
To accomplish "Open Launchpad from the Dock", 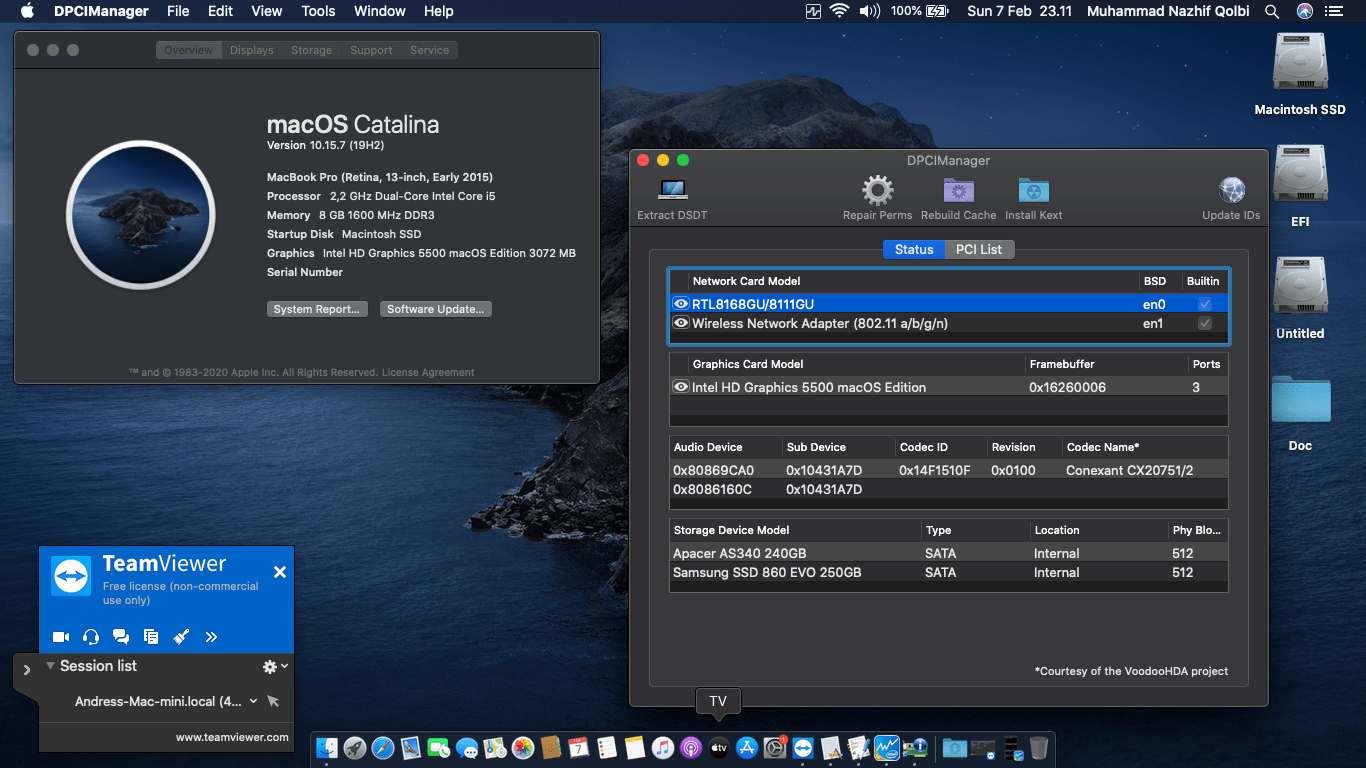I will (x=354, y=747).
